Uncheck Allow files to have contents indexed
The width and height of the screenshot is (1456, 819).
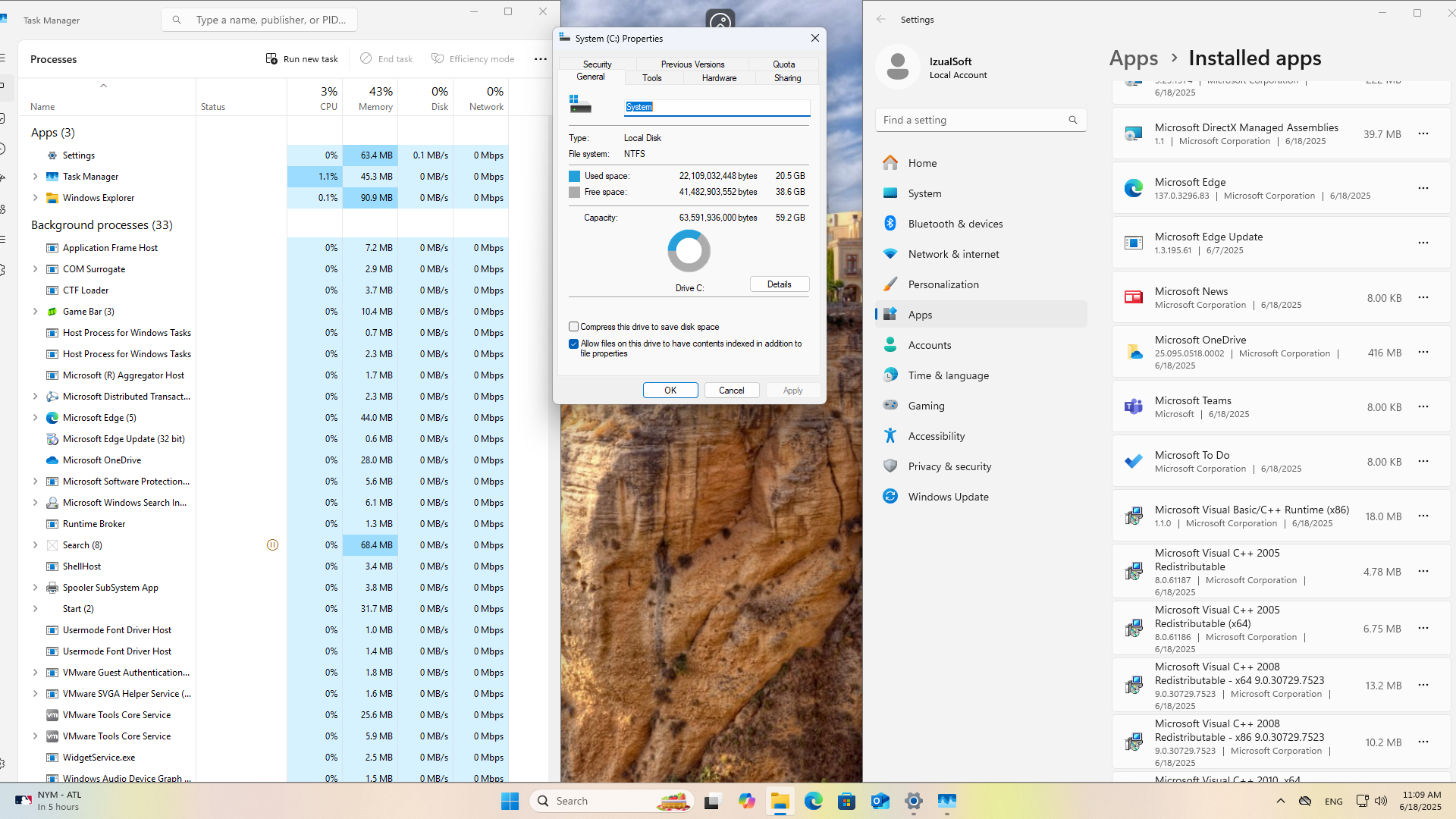[x=574, y=344]
